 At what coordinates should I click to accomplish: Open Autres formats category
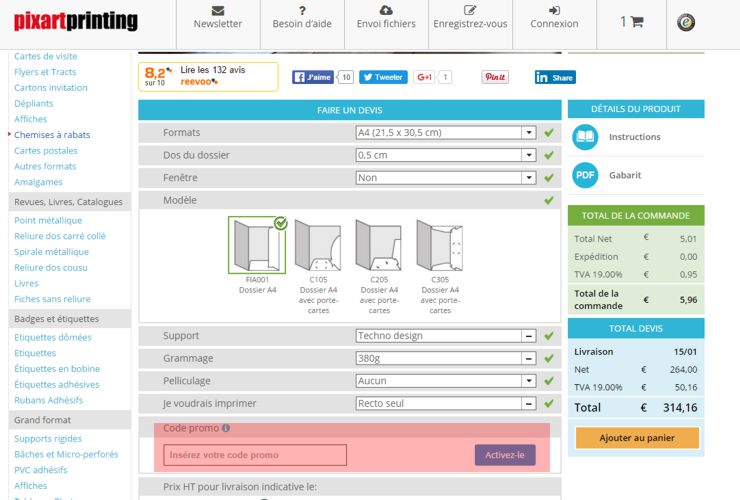click(45, 166)
